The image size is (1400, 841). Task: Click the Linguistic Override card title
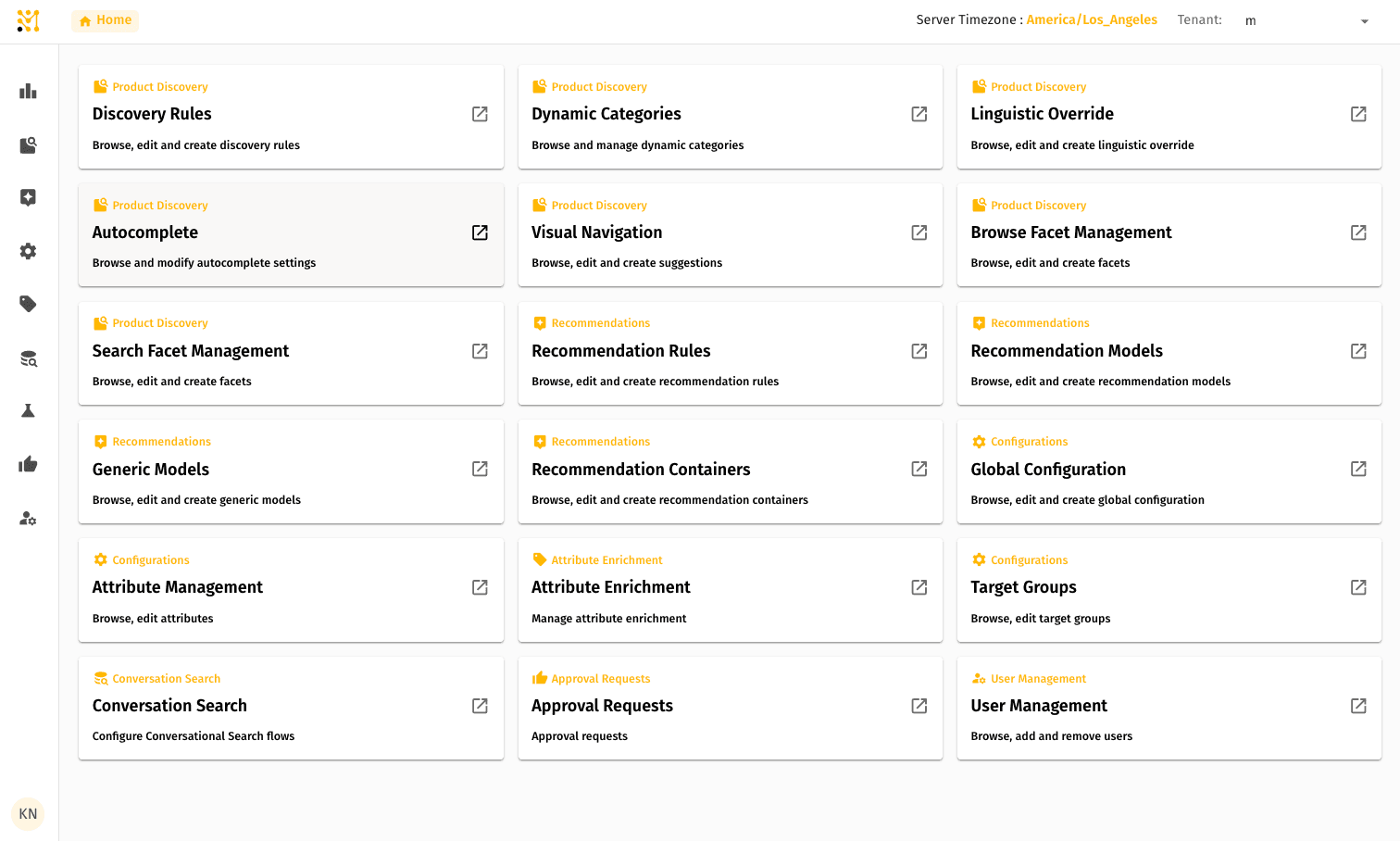pyautogui.click(x=1042, y=114)
